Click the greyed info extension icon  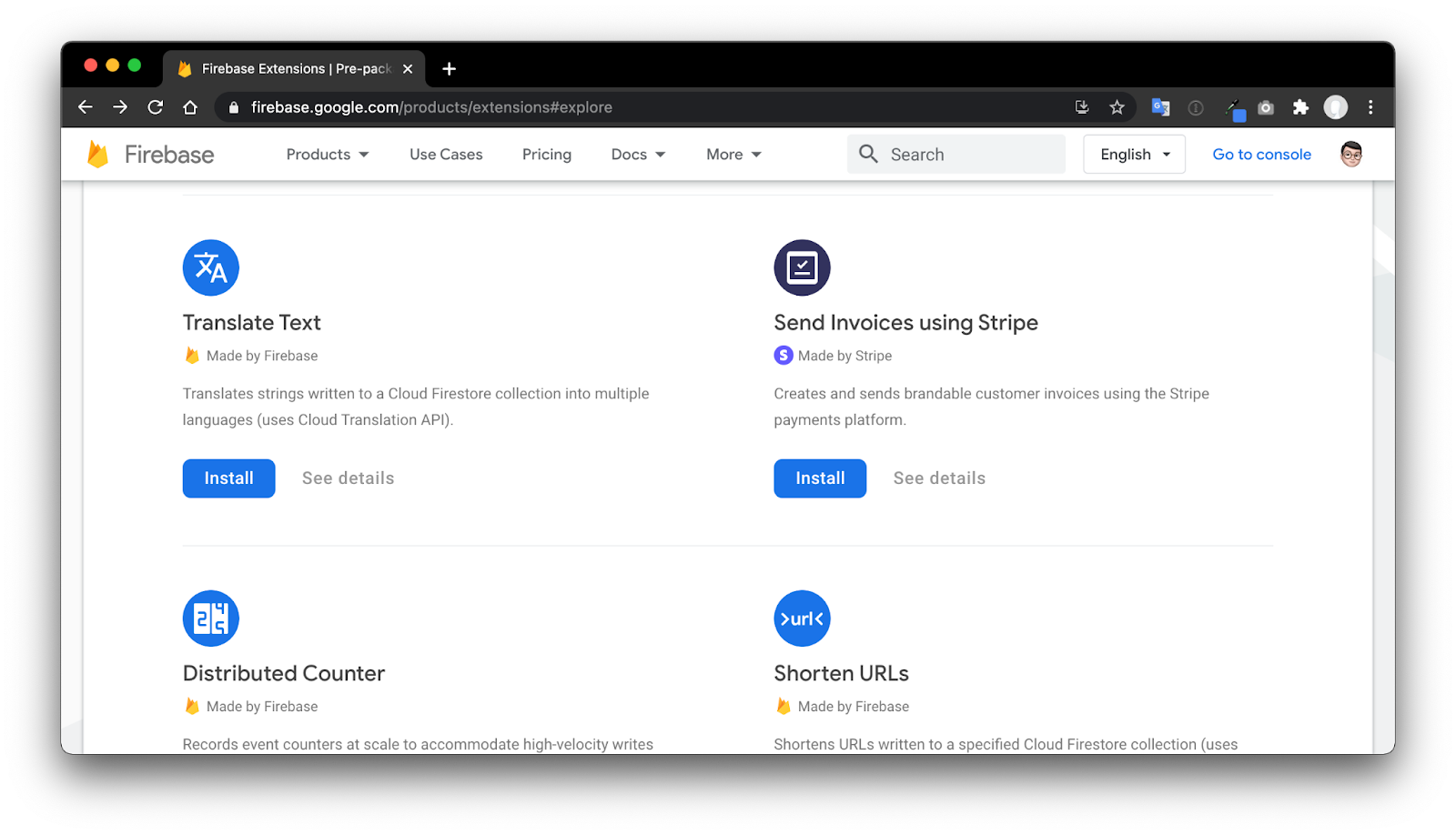pyautogui.click(x=1196, y=107)
